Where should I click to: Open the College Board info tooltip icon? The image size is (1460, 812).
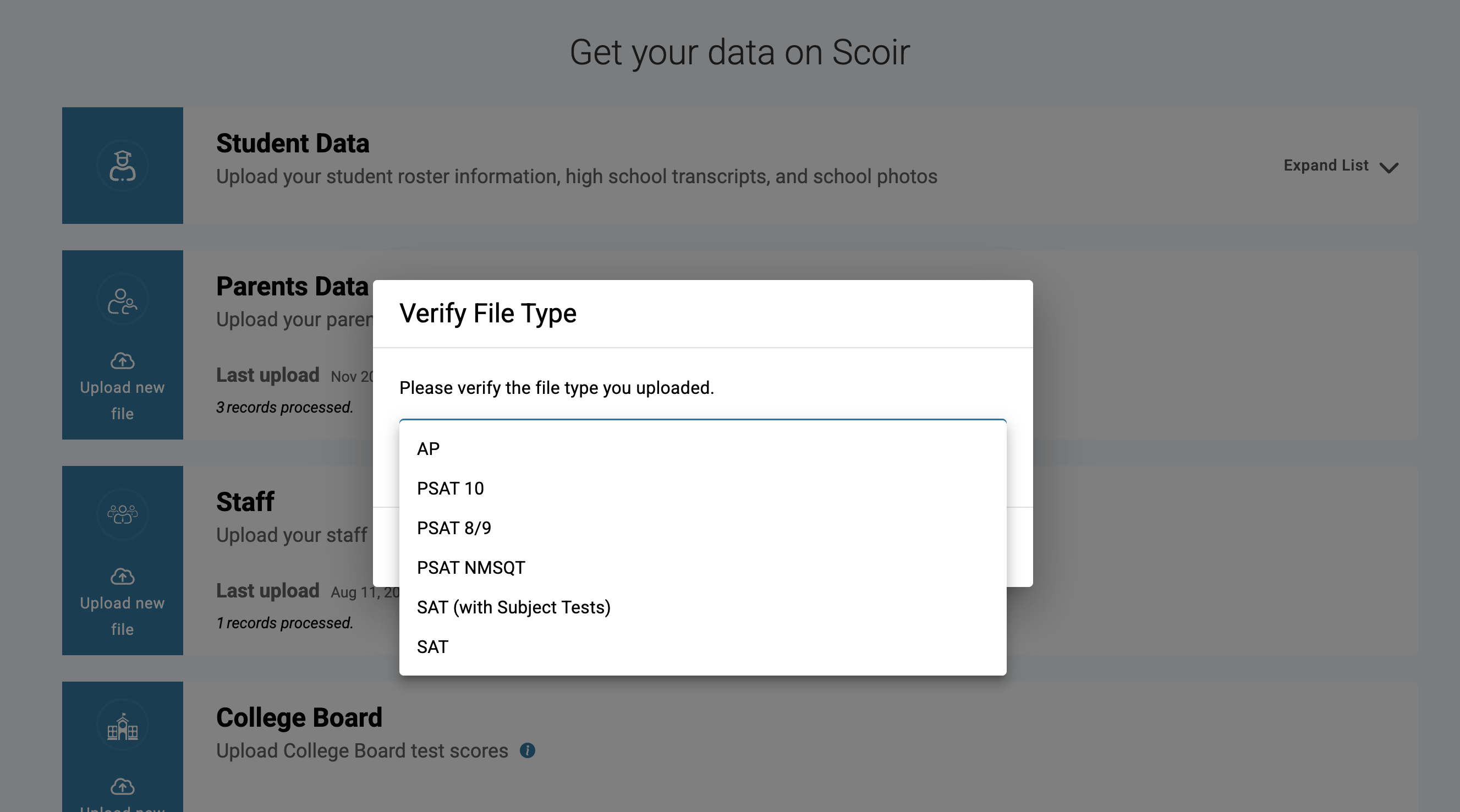[527, 750]
